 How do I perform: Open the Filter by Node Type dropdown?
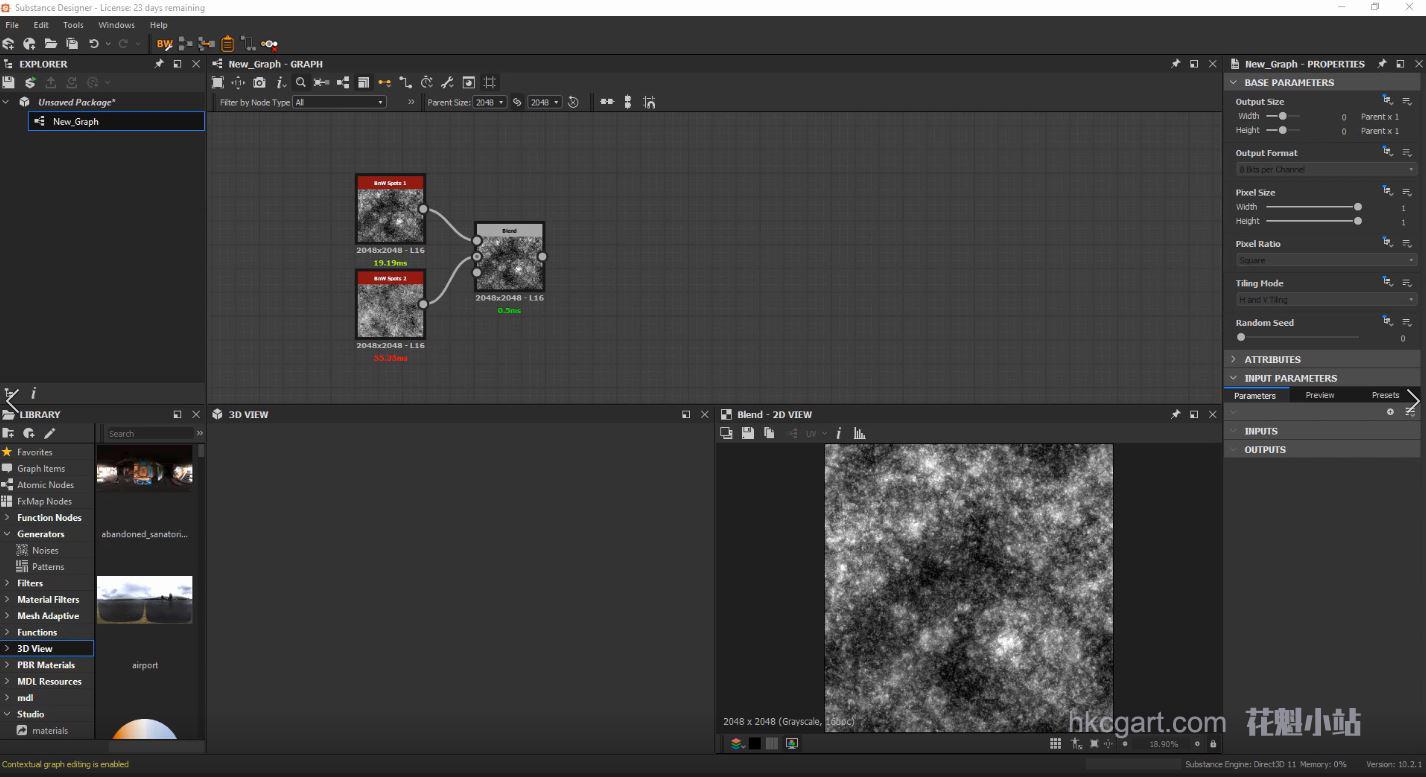pos(339,102)
